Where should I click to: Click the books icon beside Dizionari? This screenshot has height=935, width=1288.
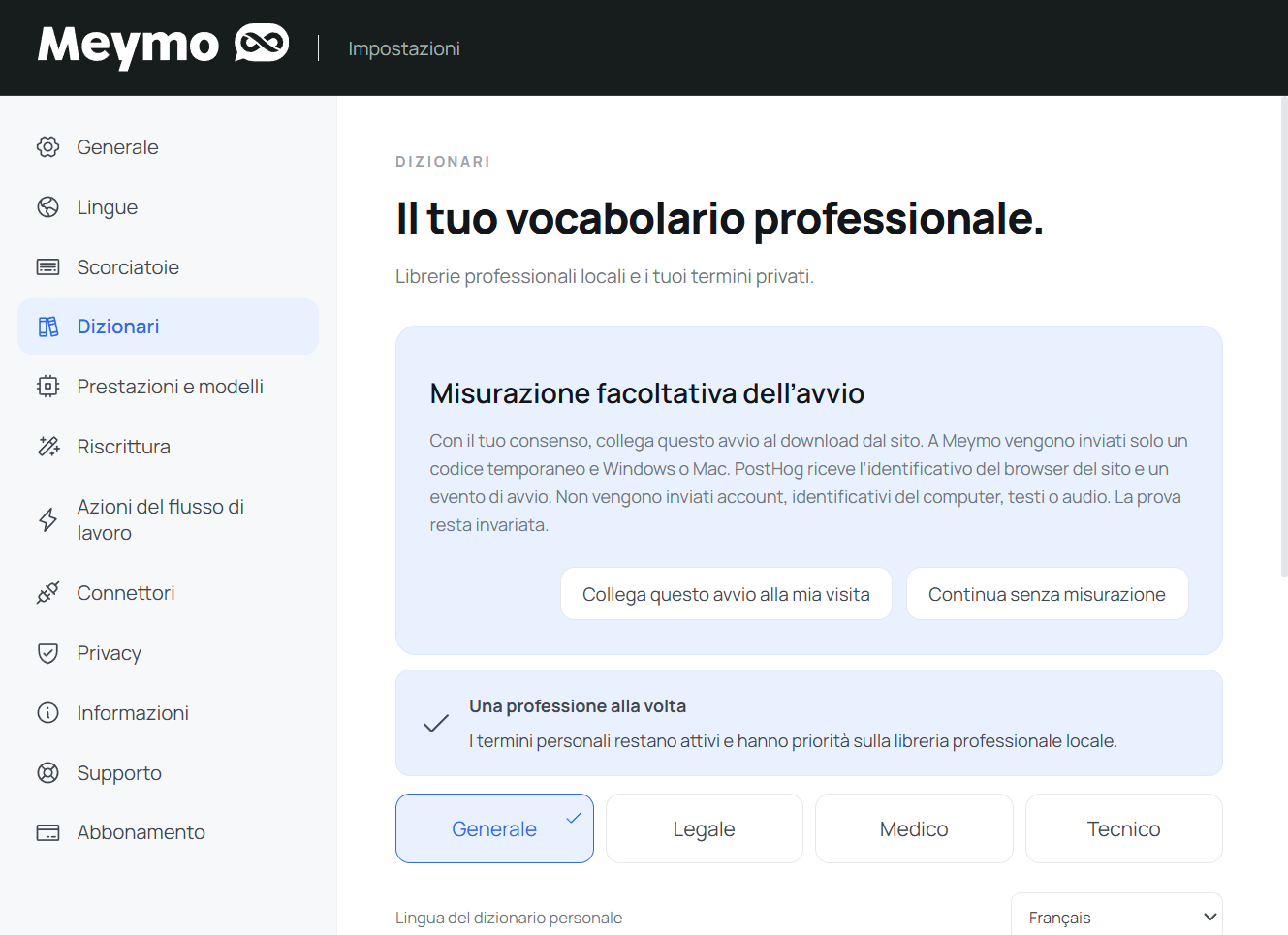[47, 327]
